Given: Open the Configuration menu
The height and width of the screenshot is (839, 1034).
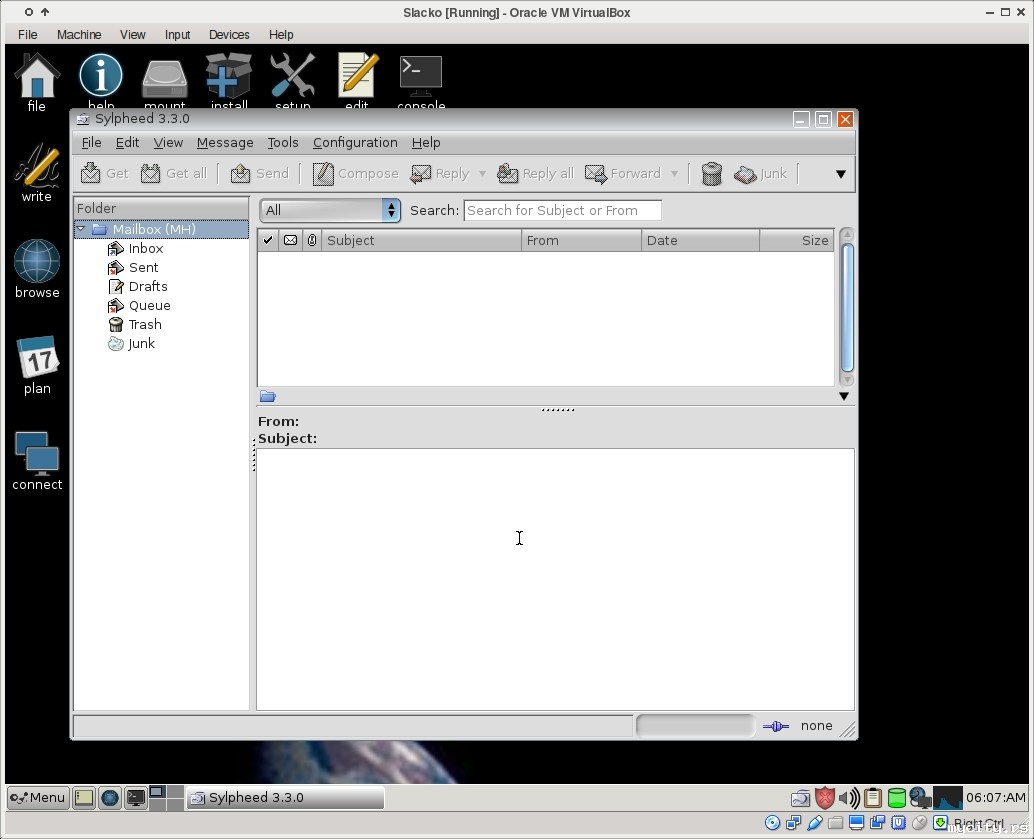Looking at the screenshot, I should (x=355, y=142).
